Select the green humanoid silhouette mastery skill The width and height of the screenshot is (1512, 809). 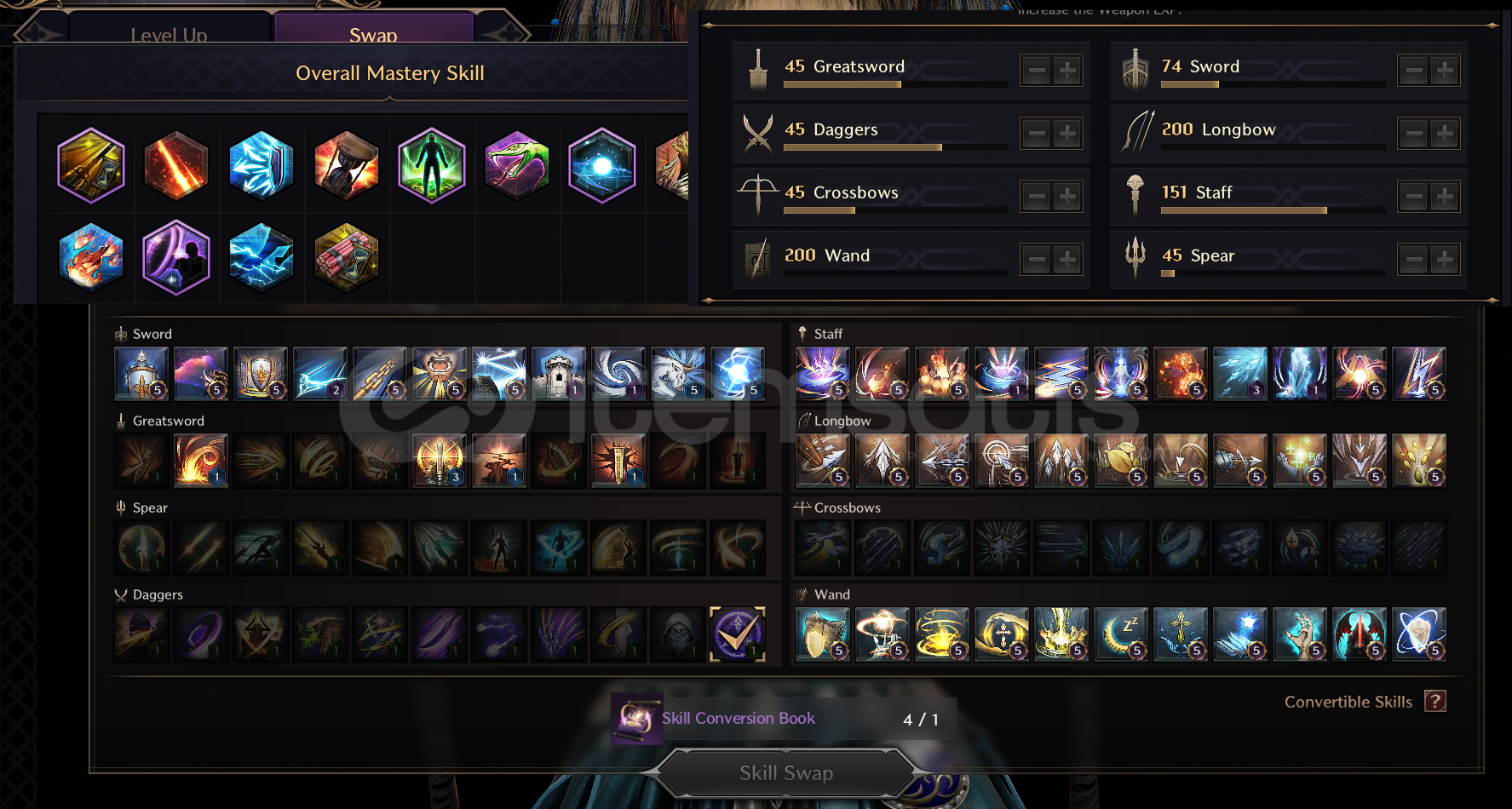tap(432, 165)
